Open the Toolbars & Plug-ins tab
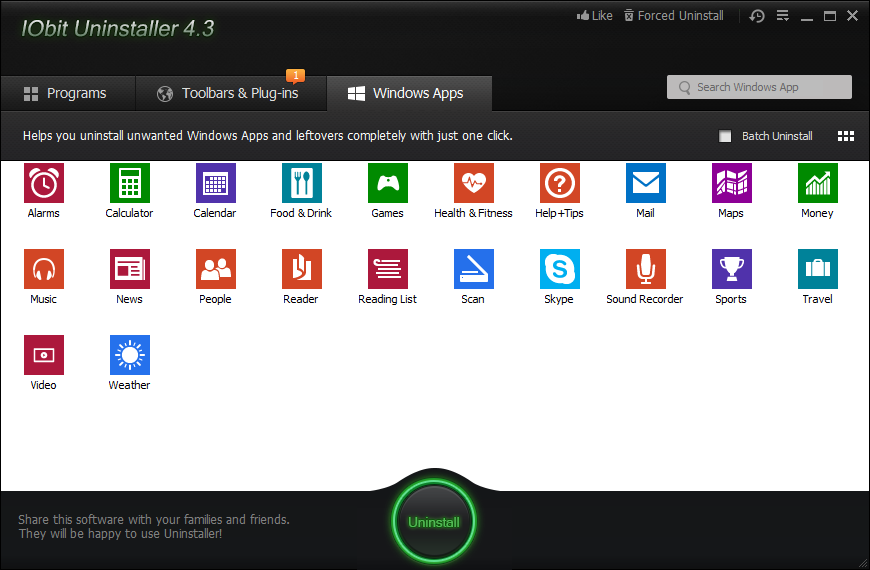Screen dimensions: 870x570 tap(231, 93)
